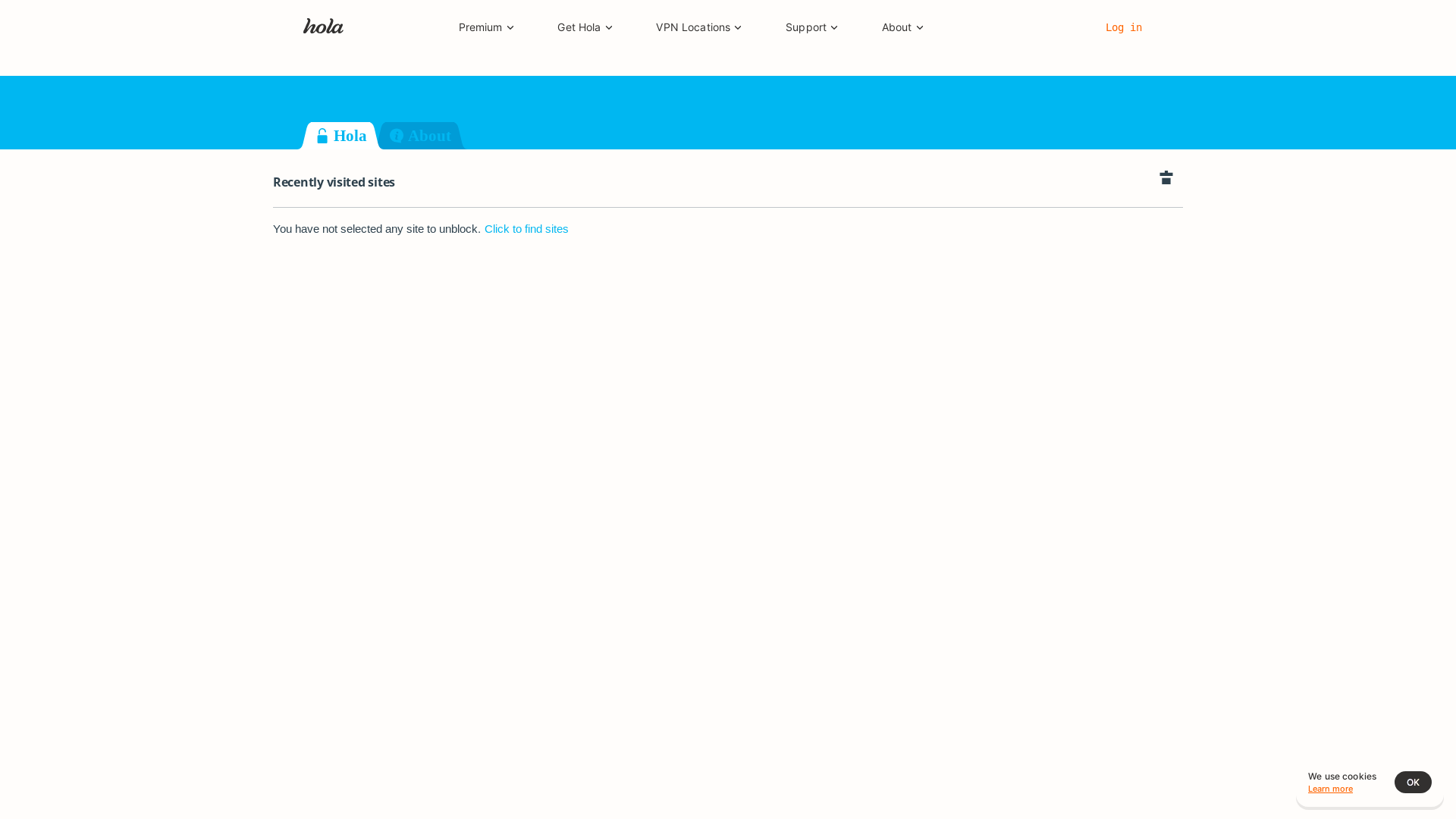Open the cookies Learn more link
The width and height of the screenshot is (1456, 819).
(1330, 789)
